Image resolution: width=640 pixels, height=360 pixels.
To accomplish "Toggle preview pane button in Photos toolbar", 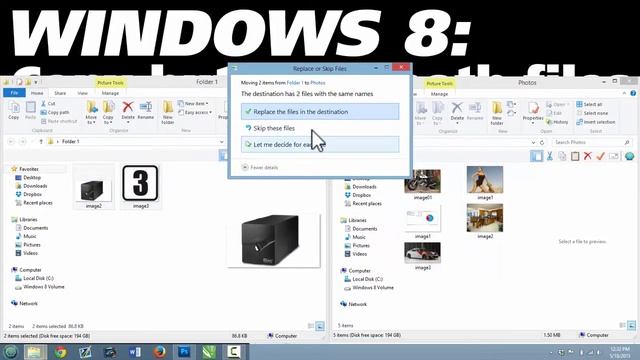I will point(536,156).
